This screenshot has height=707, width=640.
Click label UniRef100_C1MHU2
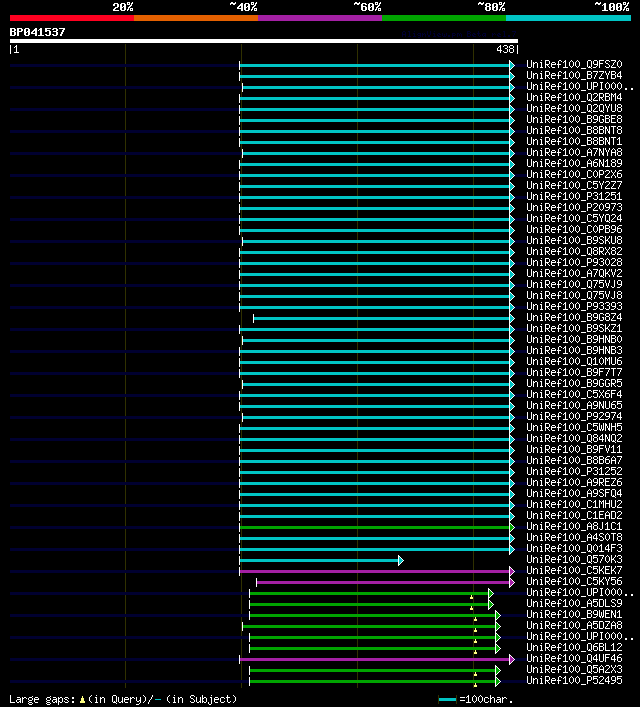pyautogui.click(x=574, y=504)
